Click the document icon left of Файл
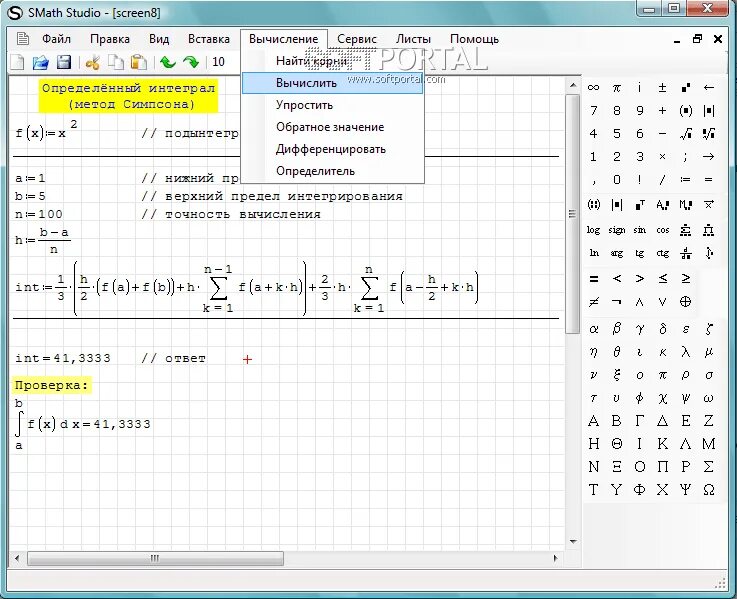Screen dimensions: 737x599 (23, 39)
